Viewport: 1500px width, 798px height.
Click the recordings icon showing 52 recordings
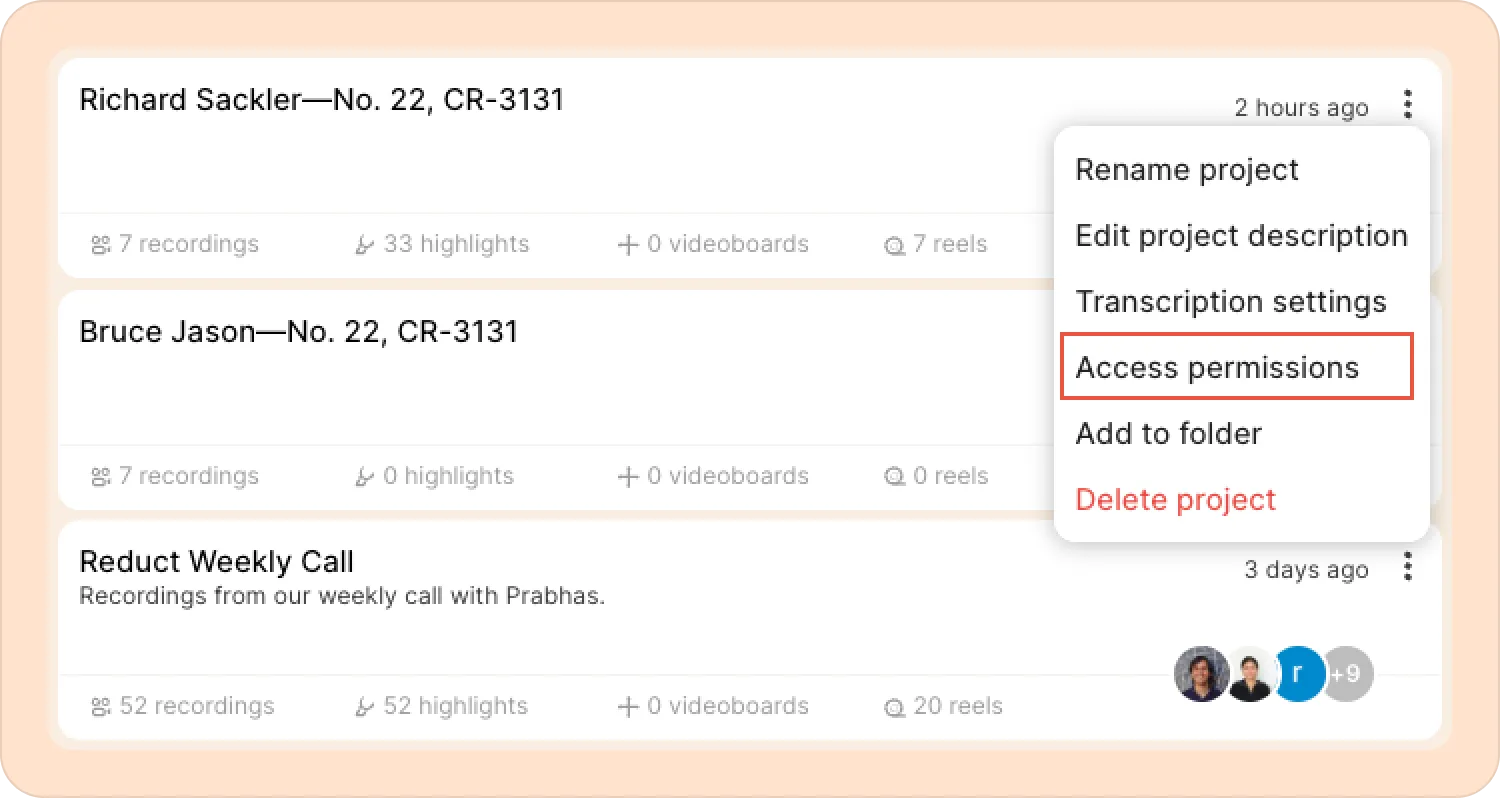100,707
